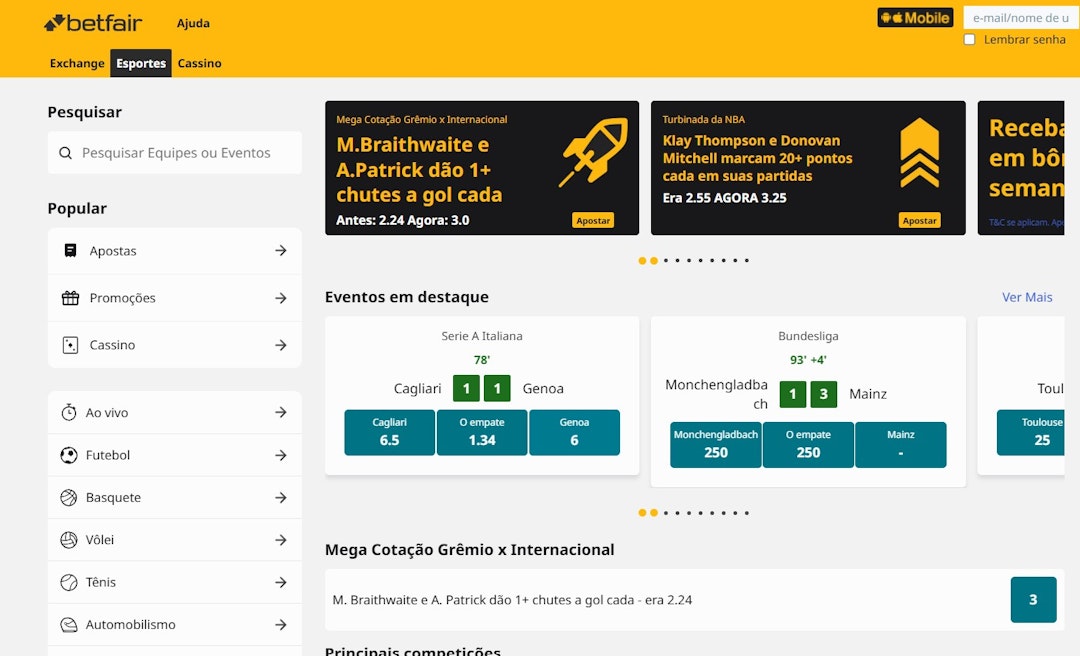1080x656 pixels.
Task: Click the last banner carousel dot
Action: pos(747,260)
